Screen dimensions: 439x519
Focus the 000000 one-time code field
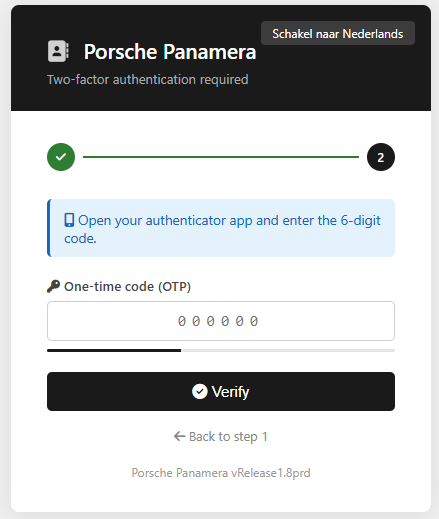point(221,321)
